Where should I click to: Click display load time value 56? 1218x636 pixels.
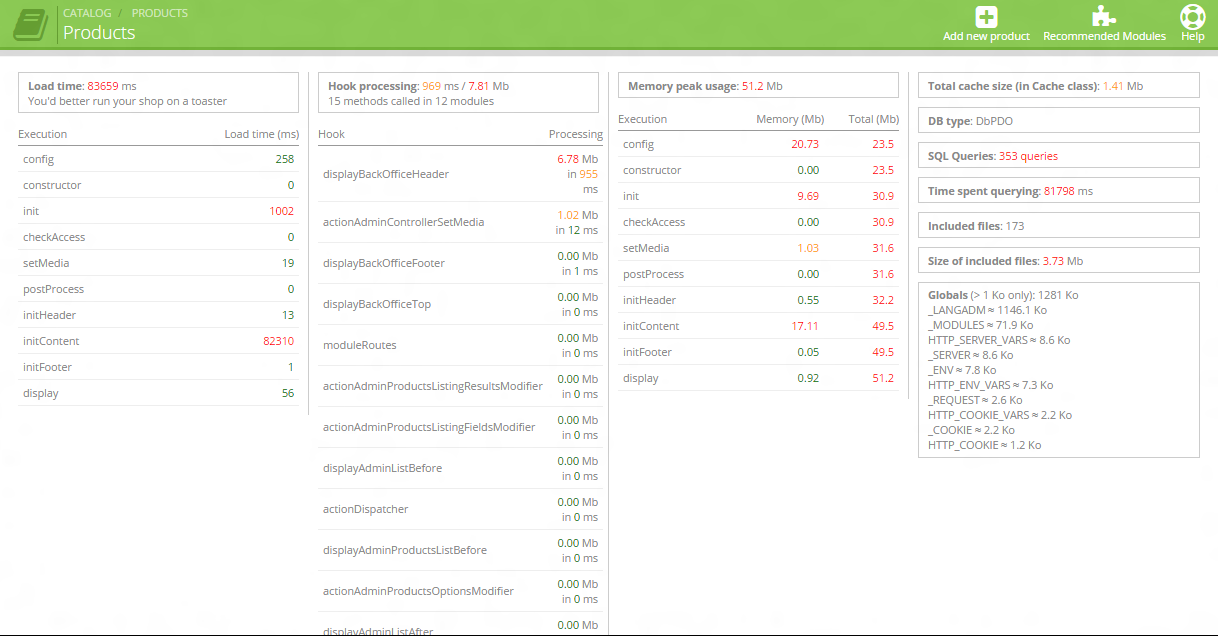(288, 393)
